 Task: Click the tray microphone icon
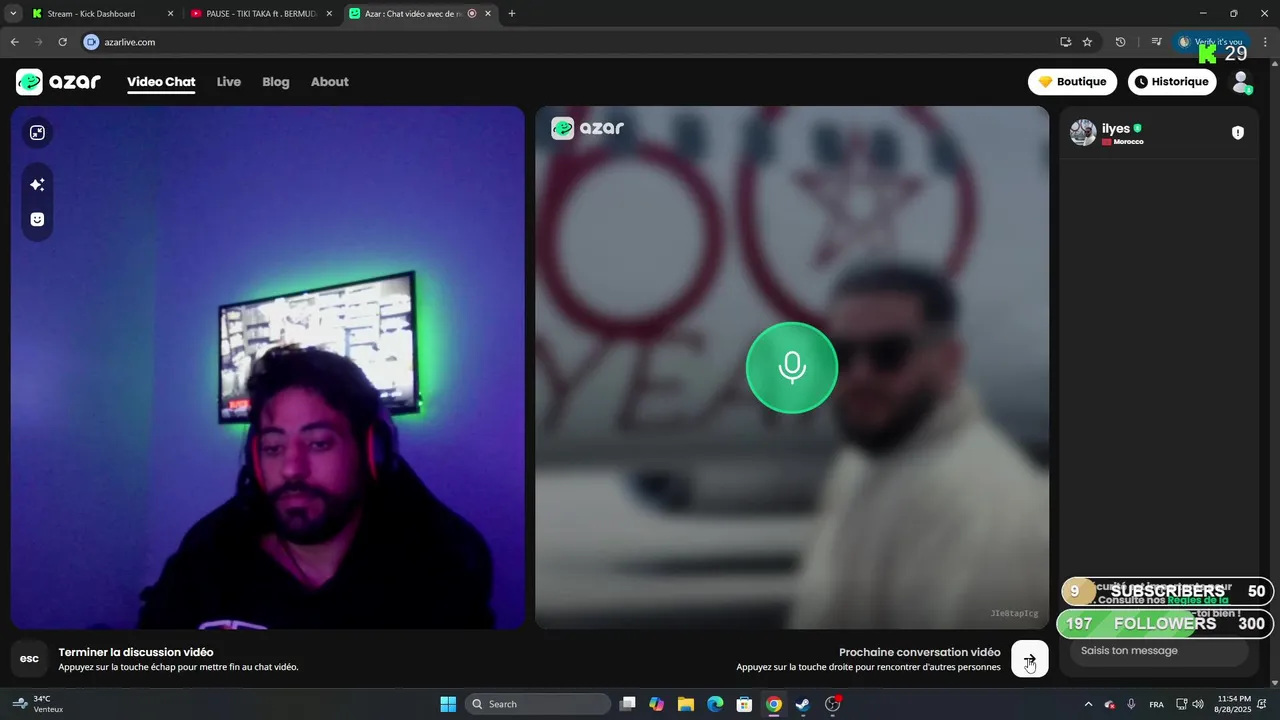pos(1131,704)
